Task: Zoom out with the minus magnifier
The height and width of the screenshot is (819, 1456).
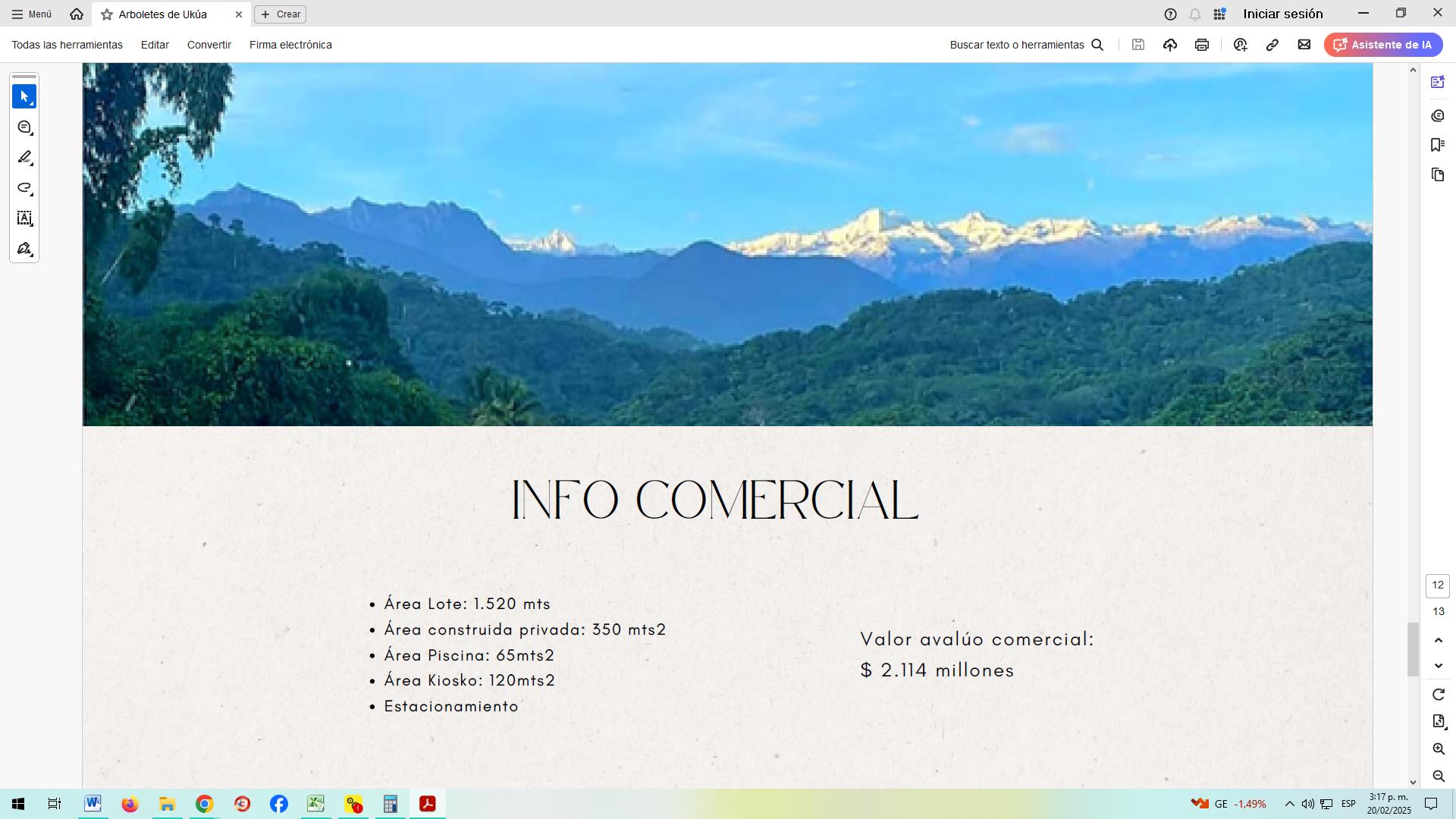Action: pyautogui.click(x=1438, y=776)
